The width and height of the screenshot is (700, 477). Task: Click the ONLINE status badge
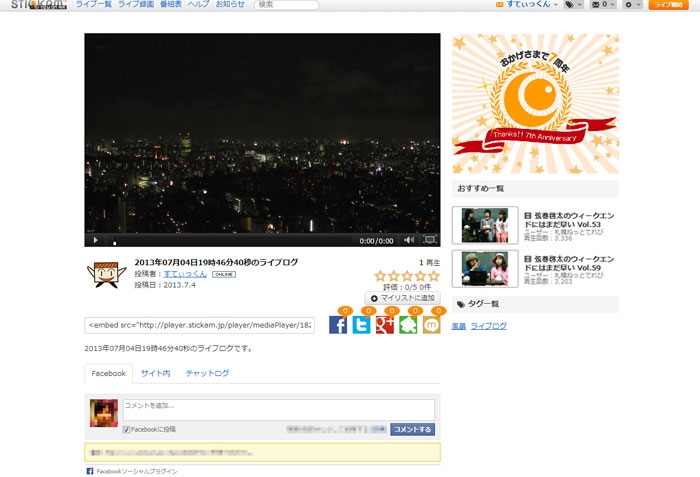(224, 274)
